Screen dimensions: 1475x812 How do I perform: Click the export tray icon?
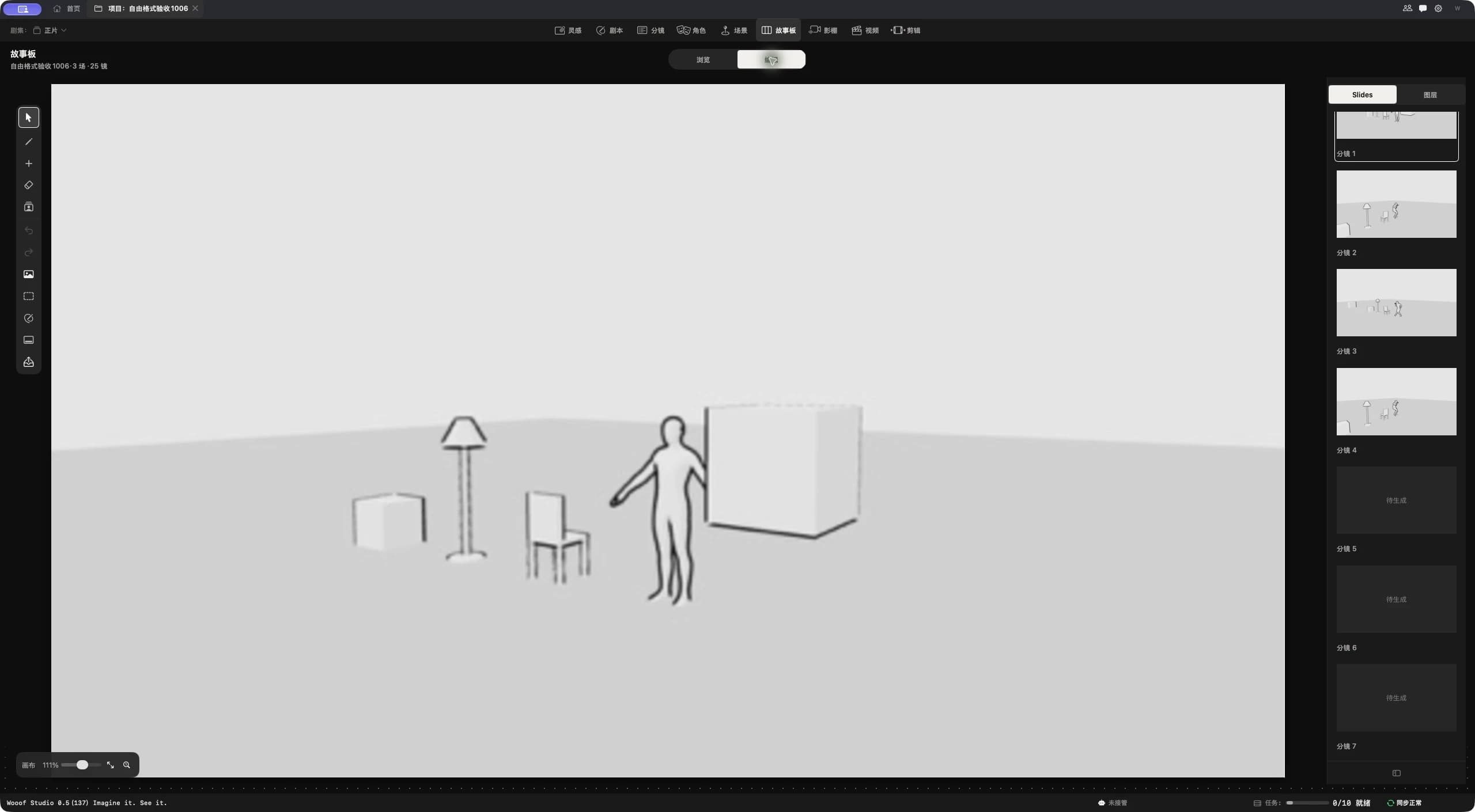pyautogui.click(x=29, y=362)
